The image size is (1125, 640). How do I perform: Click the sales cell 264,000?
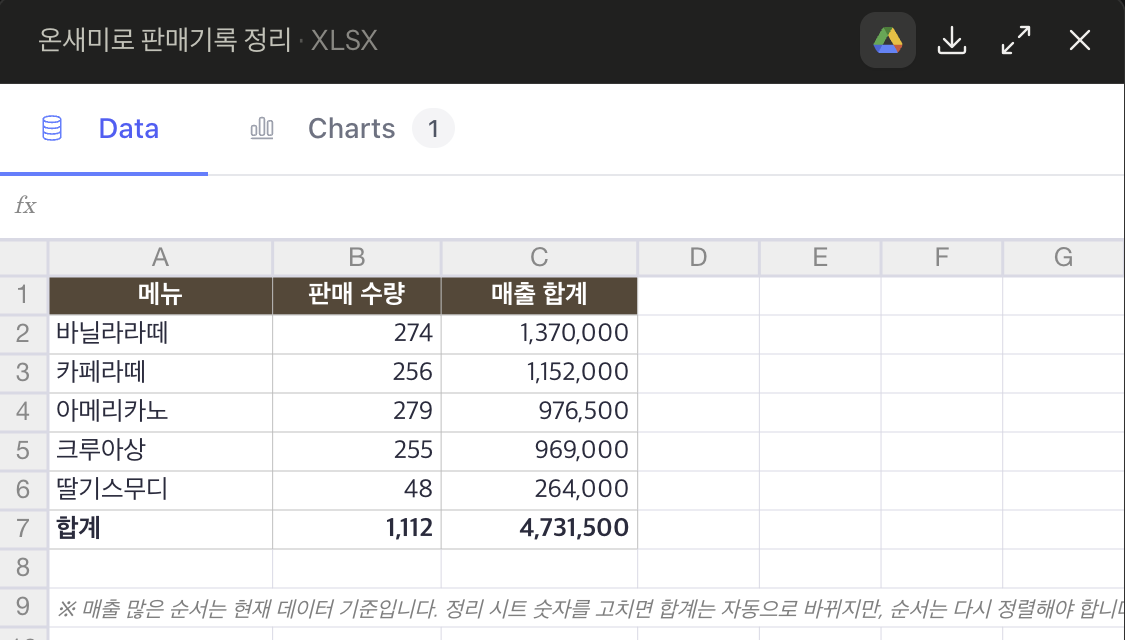point(539,489)
